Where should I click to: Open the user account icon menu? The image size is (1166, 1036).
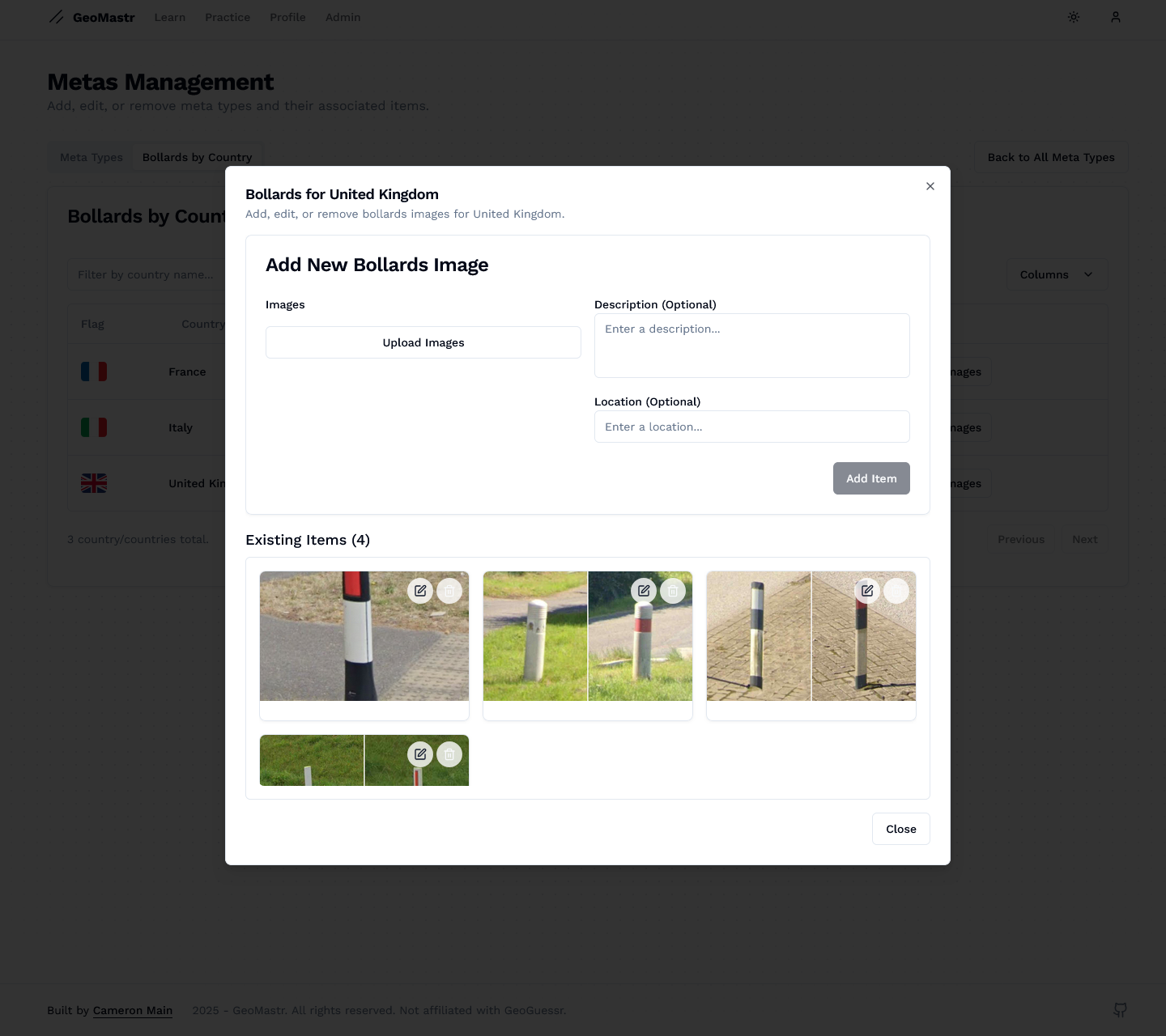click(1116, 17)
